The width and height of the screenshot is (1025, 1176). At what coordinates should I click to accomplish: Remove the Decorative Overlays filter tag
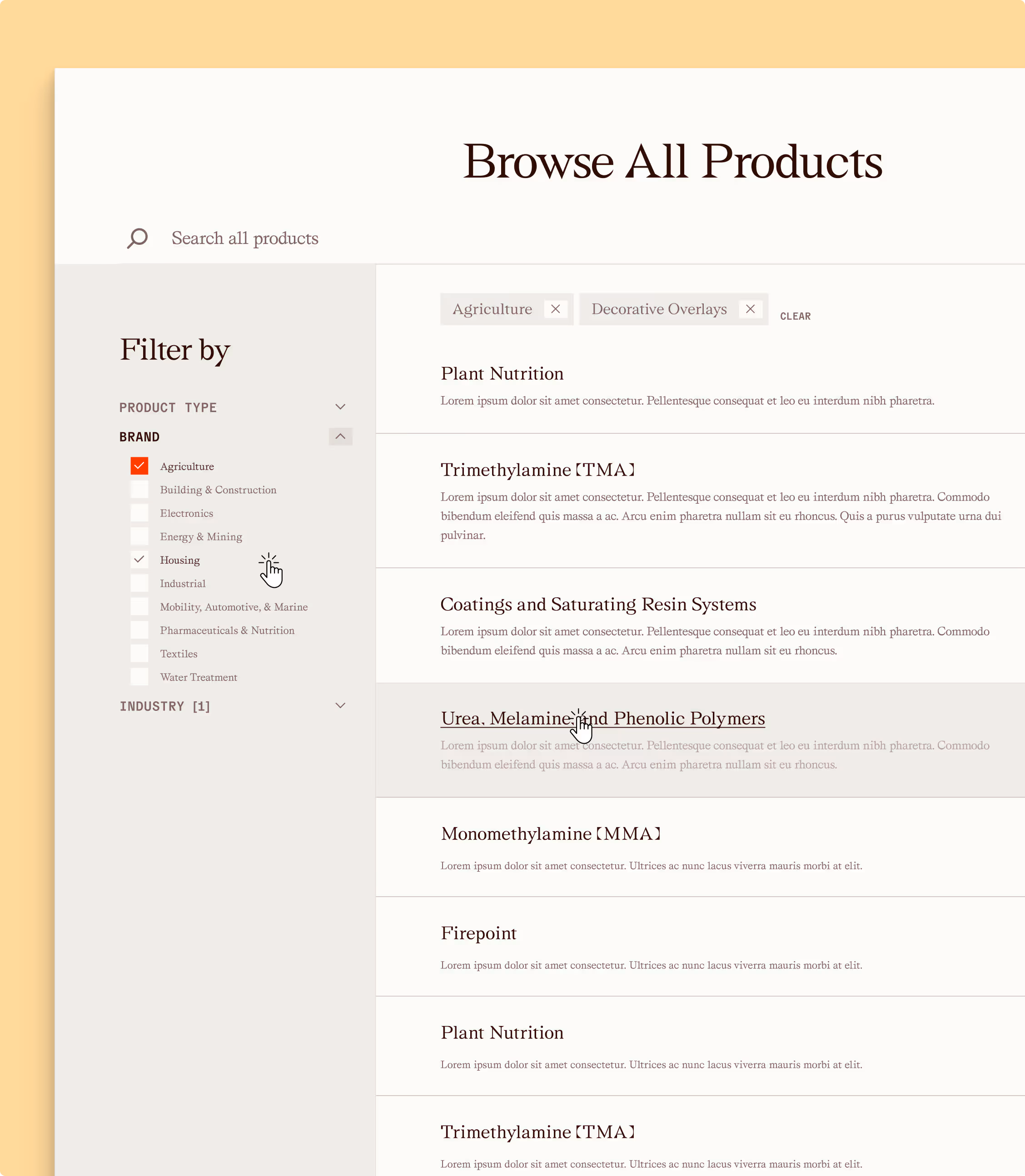[750, 309]
